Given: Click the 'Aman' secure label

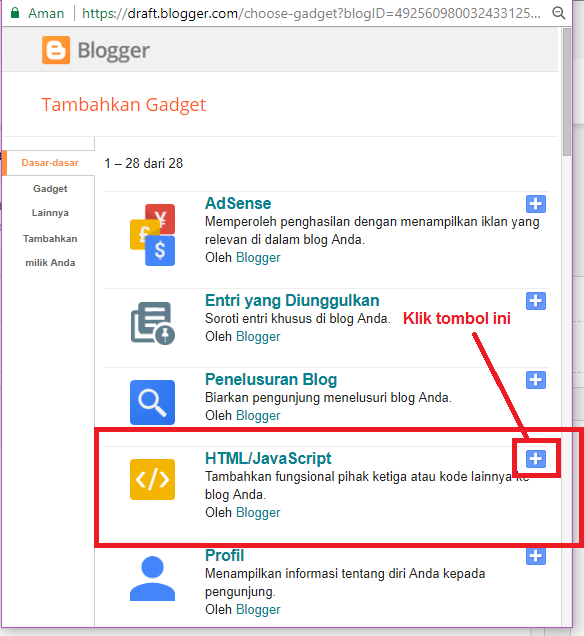Looking at the screenshot, I should pyautogui.click(x=46, y=13).
